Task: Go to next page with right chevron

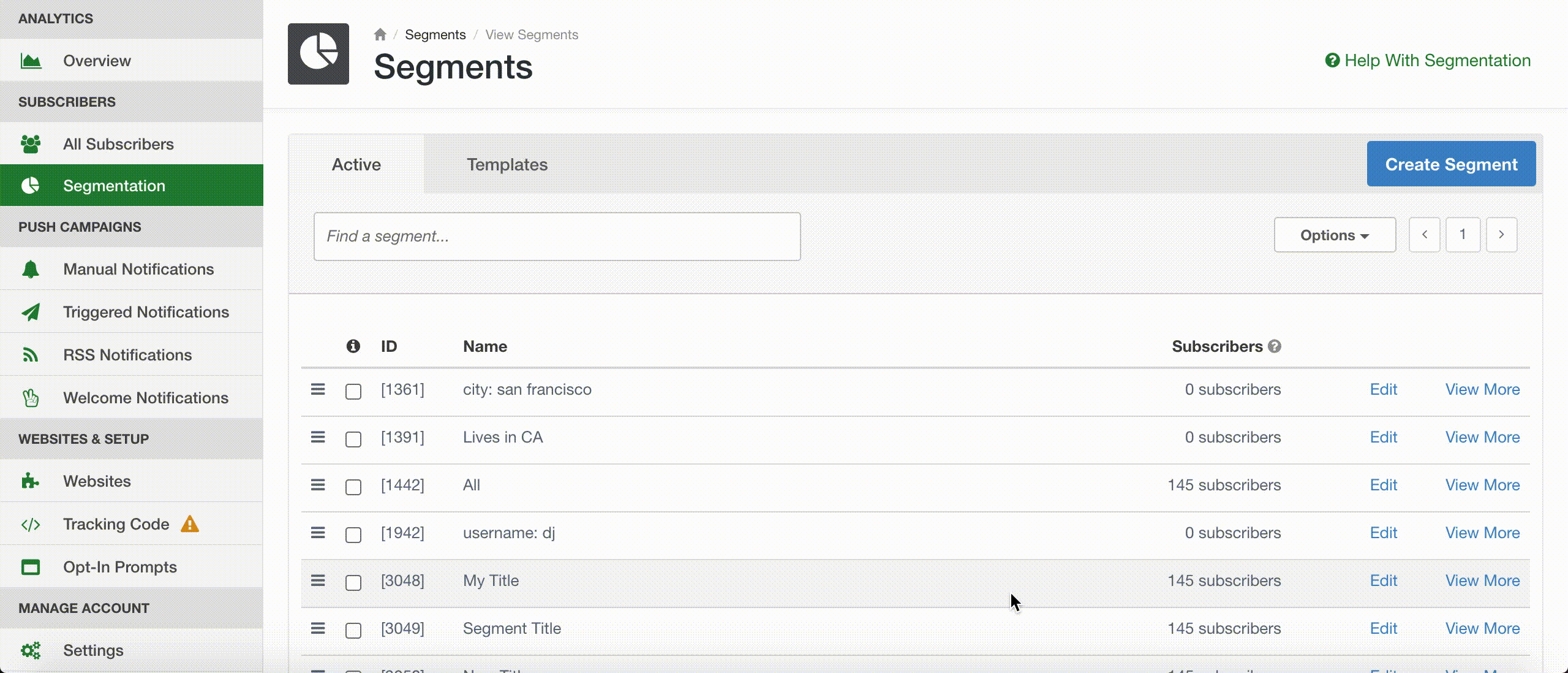Action: point(1501,235)
